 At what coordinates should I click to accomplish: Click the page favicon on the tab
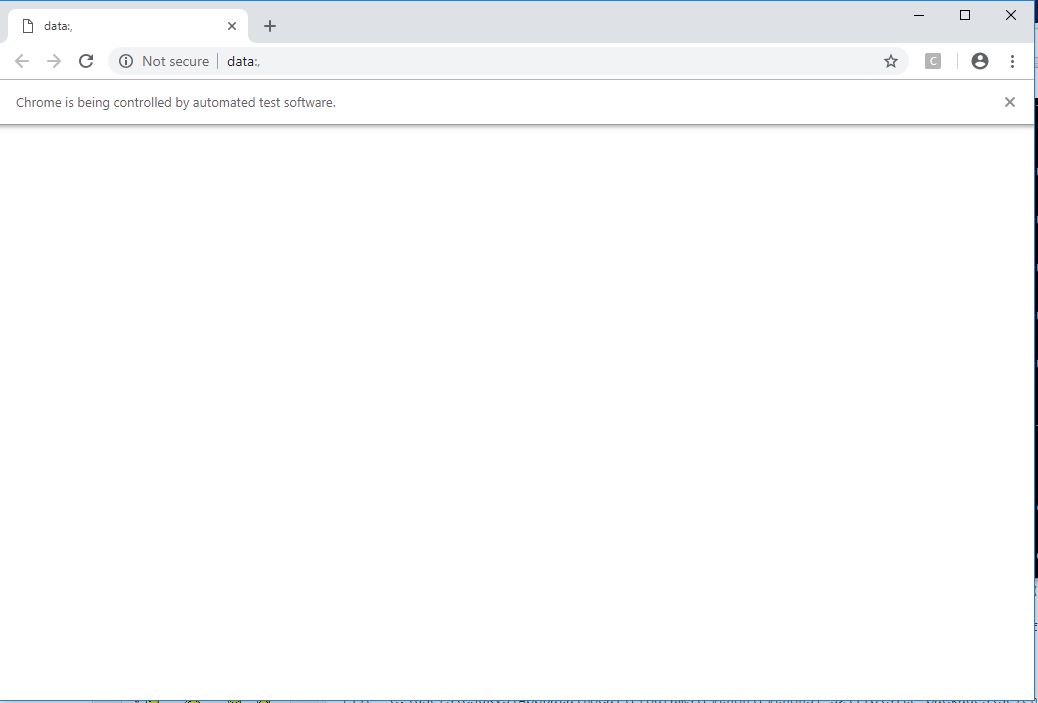pos(28,26)
